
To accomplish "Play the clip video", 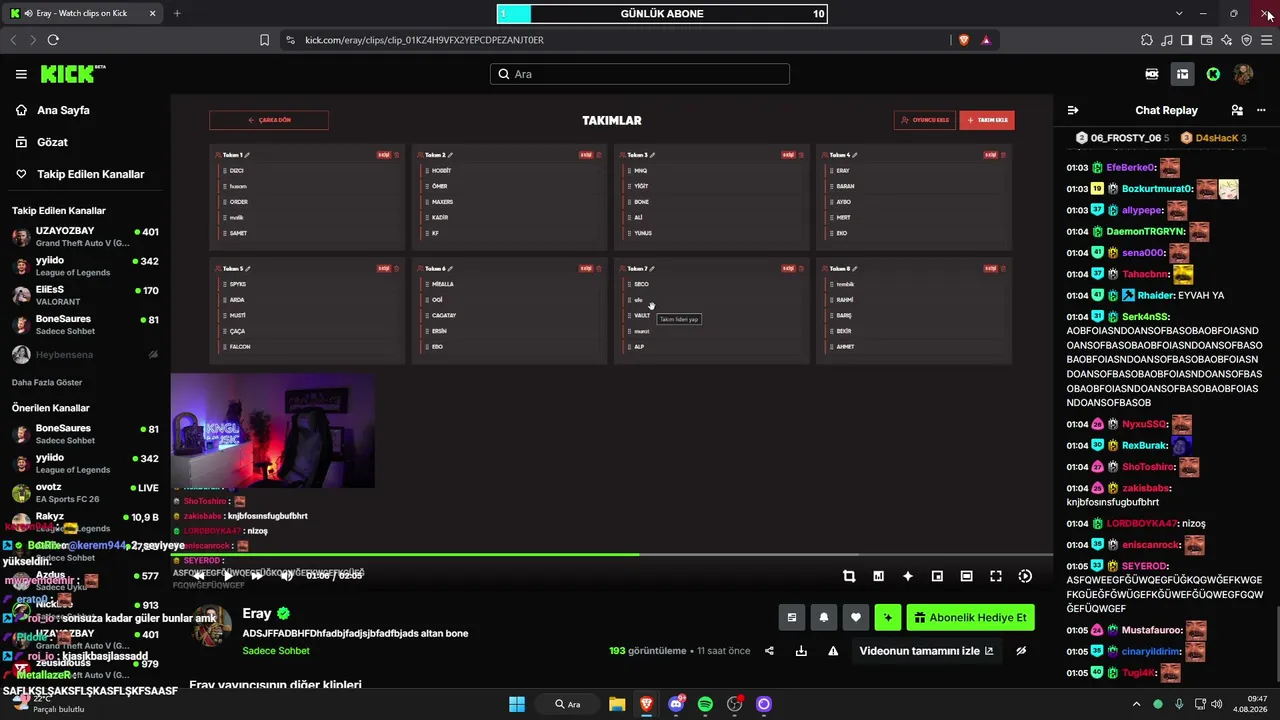I will coord(228,576).
